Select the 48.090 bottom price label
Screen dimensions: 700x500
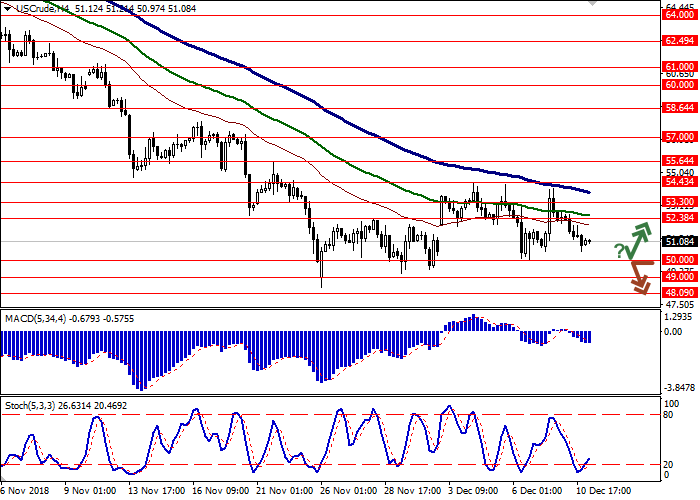click(680, 293)
